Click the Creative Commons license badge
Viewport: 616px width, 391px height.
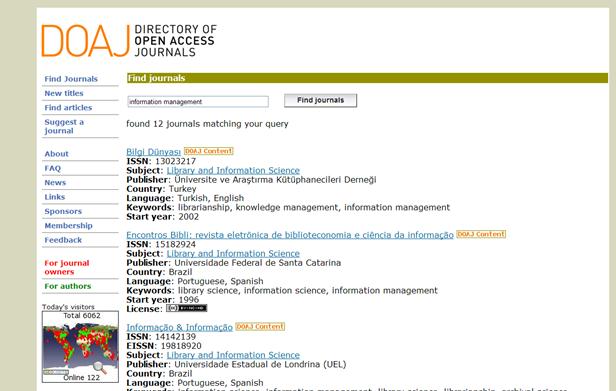pyautogui.click(x=186, y=308)
